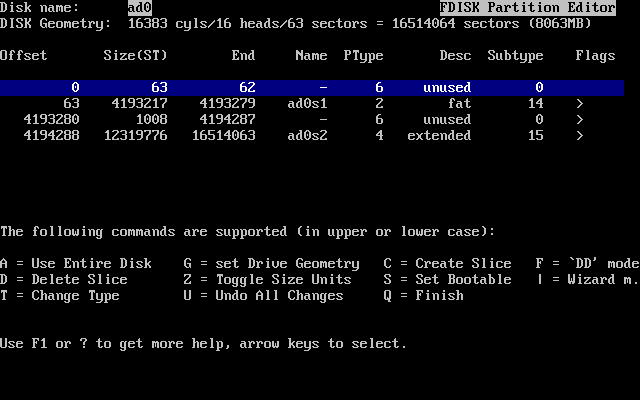Screen dimensions: 640x400
Task: Choose 'A = Use Entire Disk' command
Action: tap(76, 264)
